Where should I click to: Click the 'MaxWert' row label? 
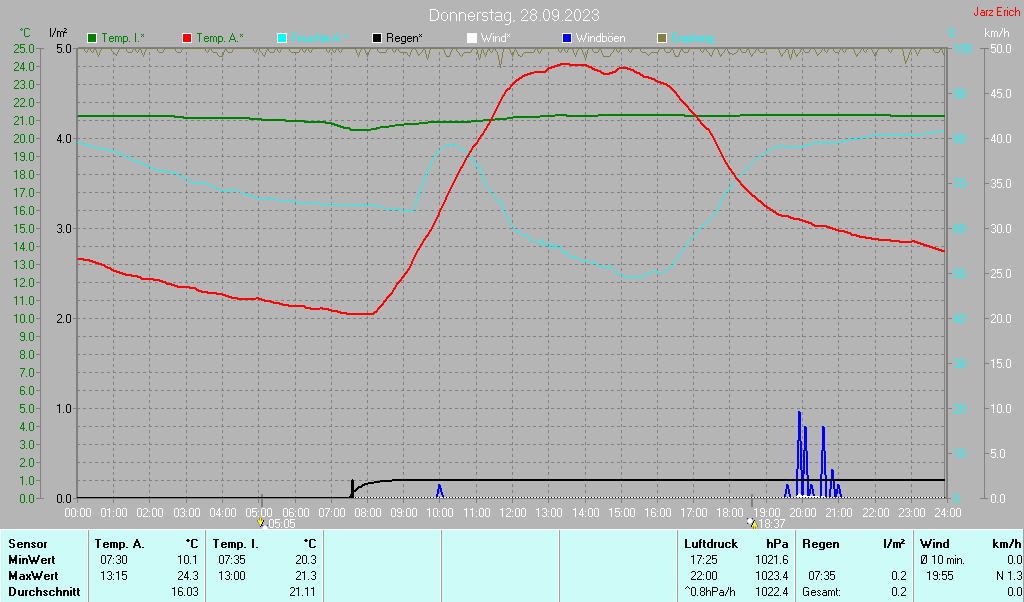click(33, 577)
